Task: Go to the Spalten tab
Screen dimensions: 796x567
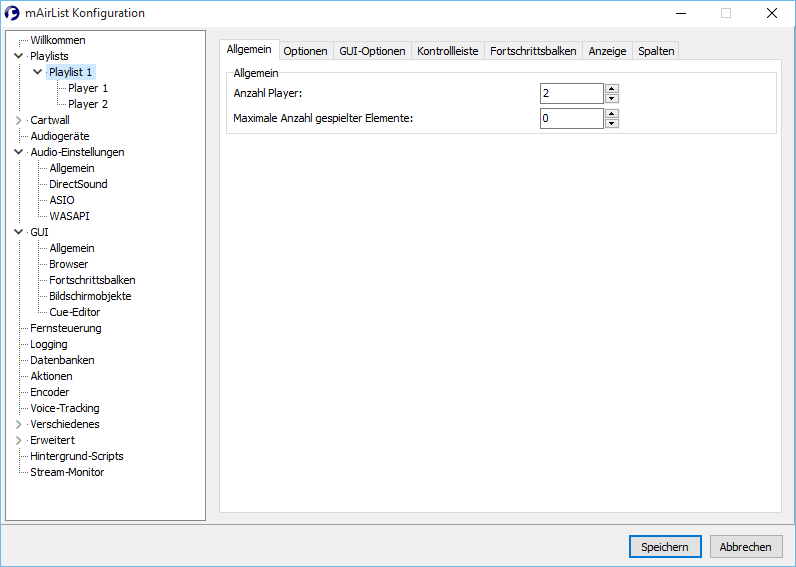Action: [656, 51]
